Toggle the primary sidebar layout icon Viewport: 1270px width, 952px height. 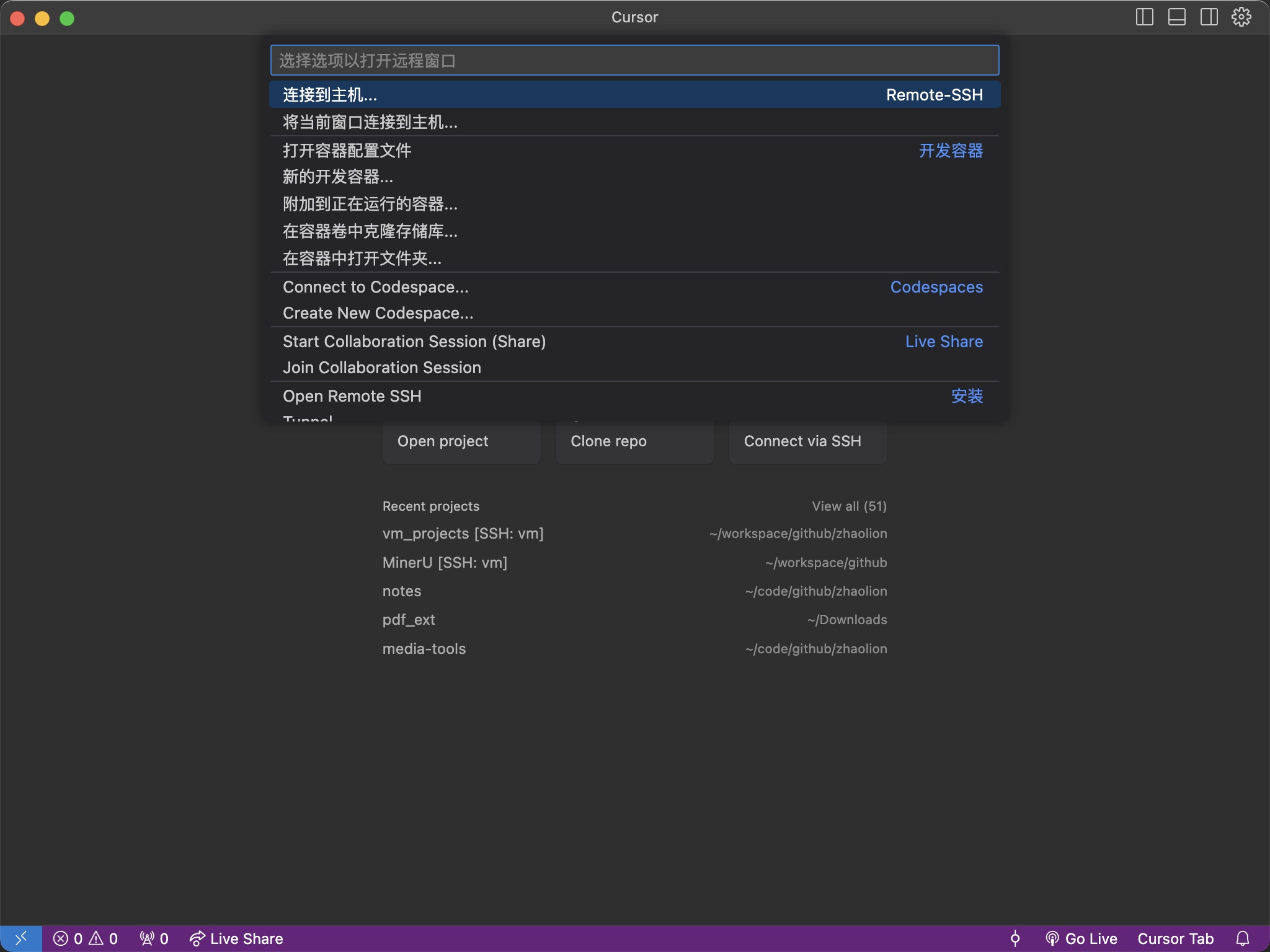[x=1144, y=17]
